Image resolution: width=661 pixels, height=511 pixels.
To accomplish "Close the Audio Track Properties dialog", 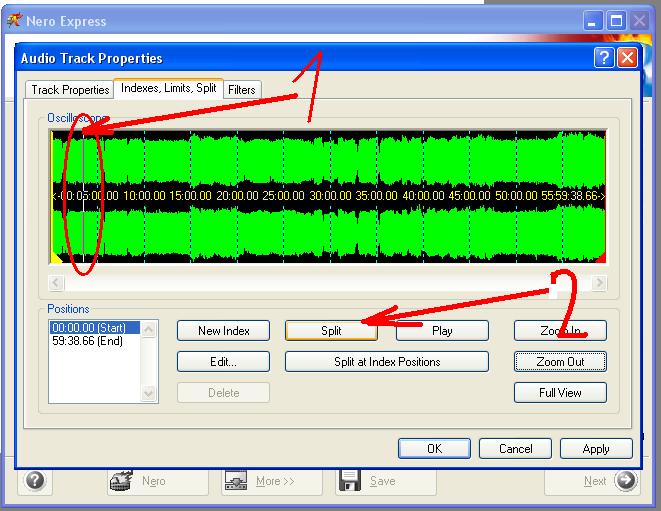I will click(x=627, y=57).
